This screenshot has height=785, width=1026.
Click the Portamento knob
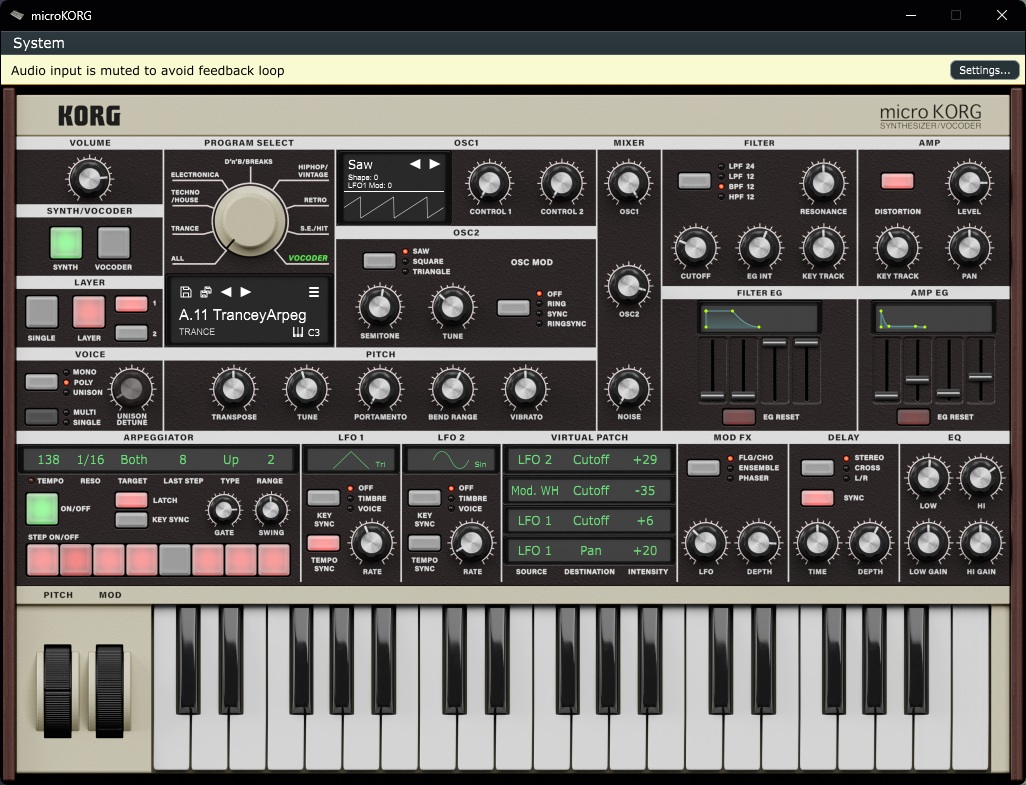[380, 389]
